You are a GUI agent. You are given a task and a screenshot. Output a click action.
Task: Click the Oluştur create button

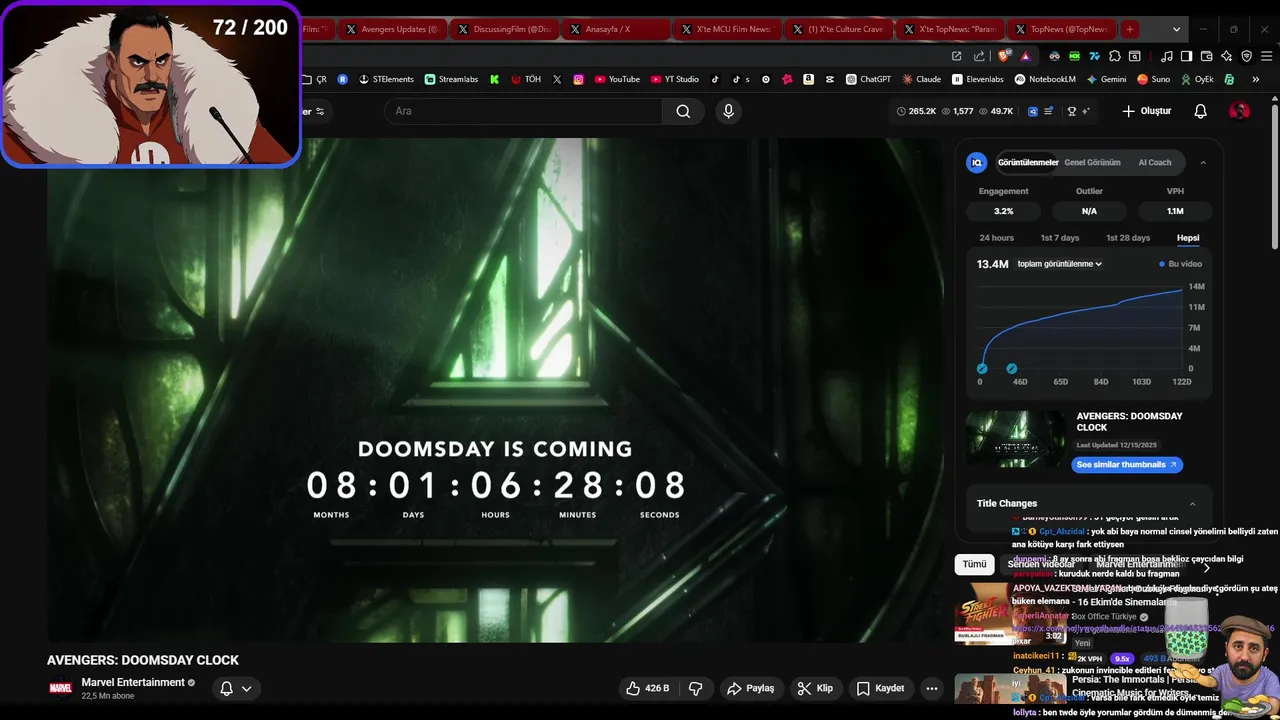click(x=1147, y=111)
